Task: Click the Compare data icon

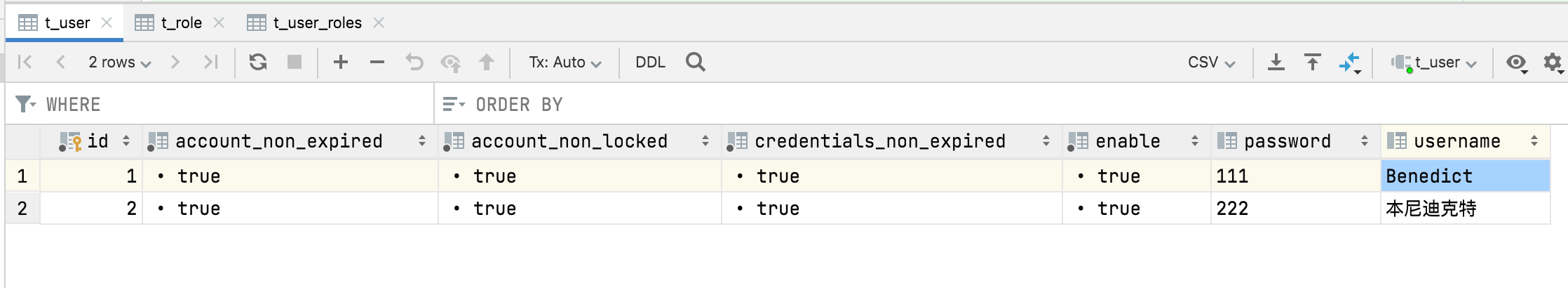Action: pos(1349,63)
